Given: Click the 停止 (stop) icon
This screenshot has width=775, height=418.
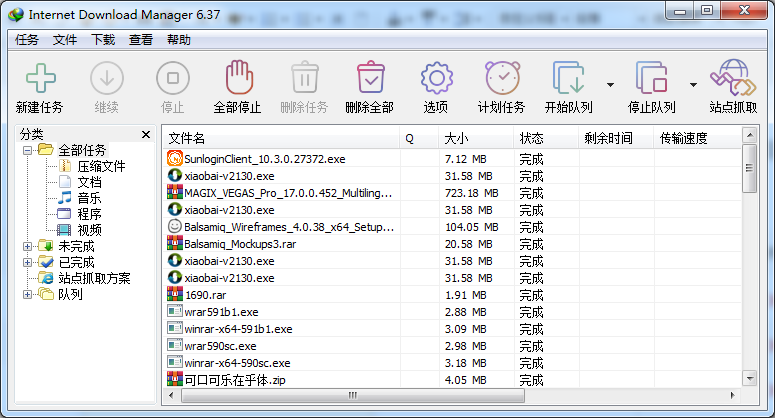Looking at the screenshot, I should pyautogui.click(x=172, y=78).
